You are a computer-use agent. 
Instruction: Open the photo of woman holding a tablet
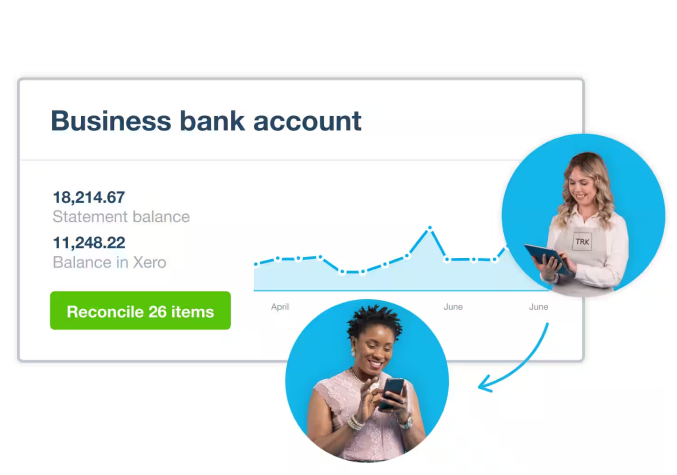tap(583, 215)
